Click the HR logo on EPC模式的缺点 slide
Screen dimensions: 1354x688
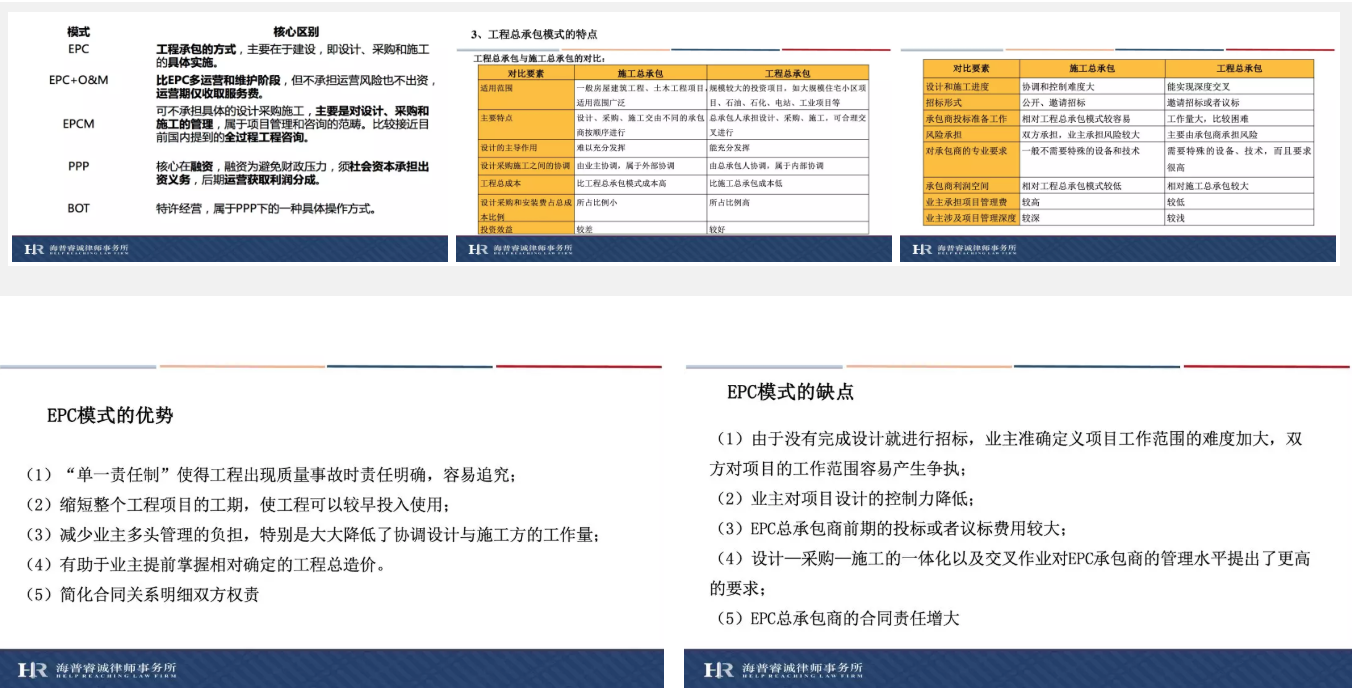[x=718, y=669]
